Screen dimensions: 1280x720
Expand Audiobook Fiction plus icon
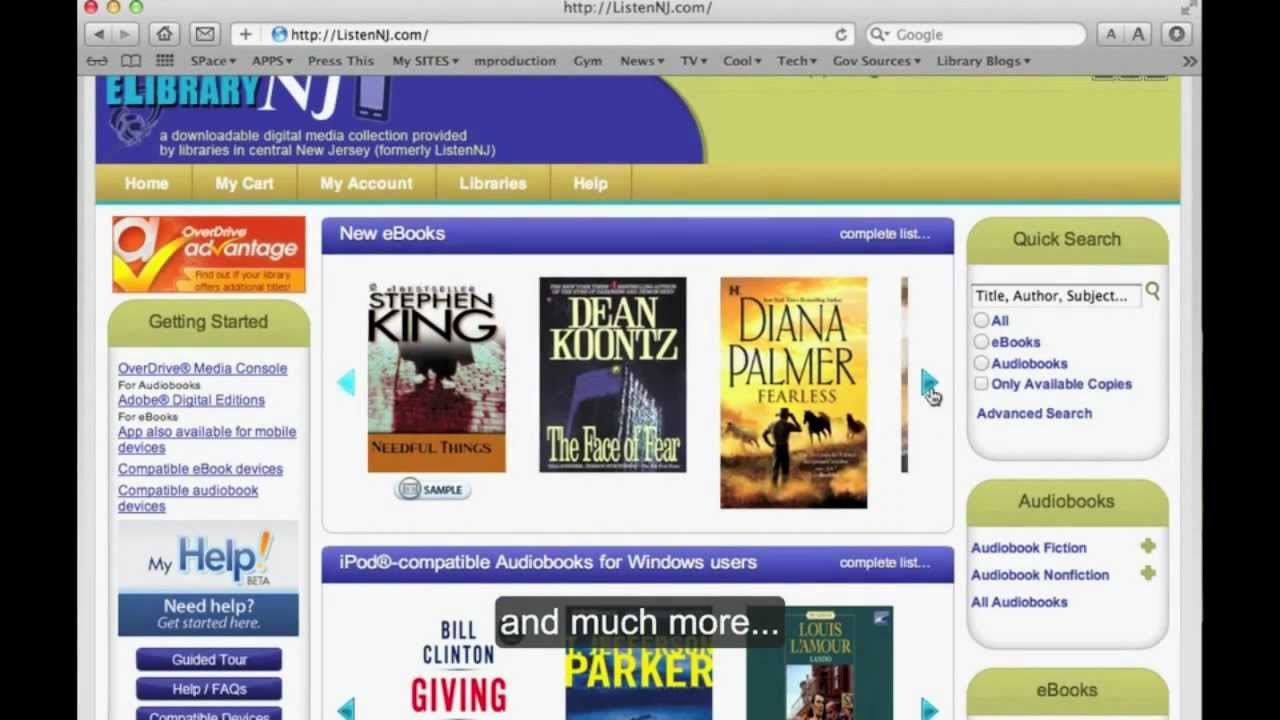(x=1148, y=546)
